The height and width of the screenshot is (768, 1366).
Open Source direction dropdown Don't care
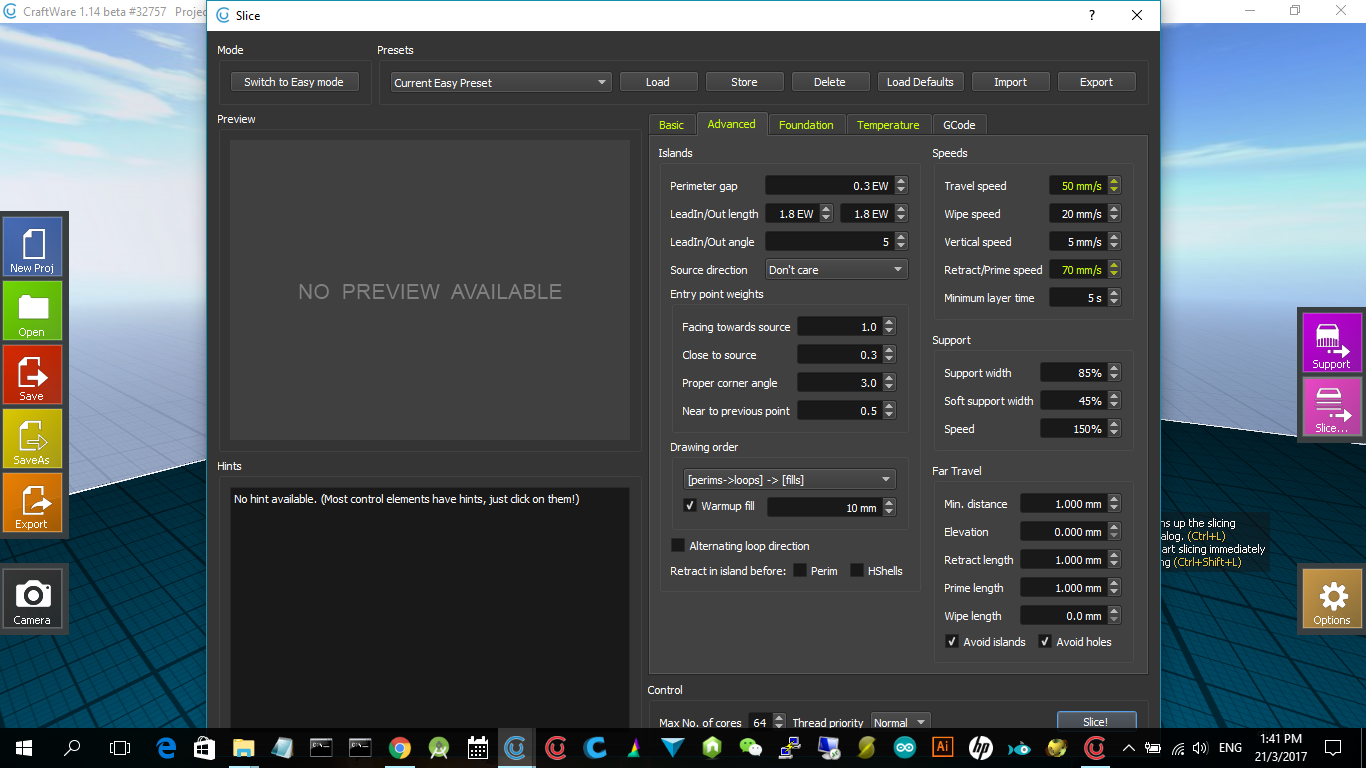tap(836, 270)
